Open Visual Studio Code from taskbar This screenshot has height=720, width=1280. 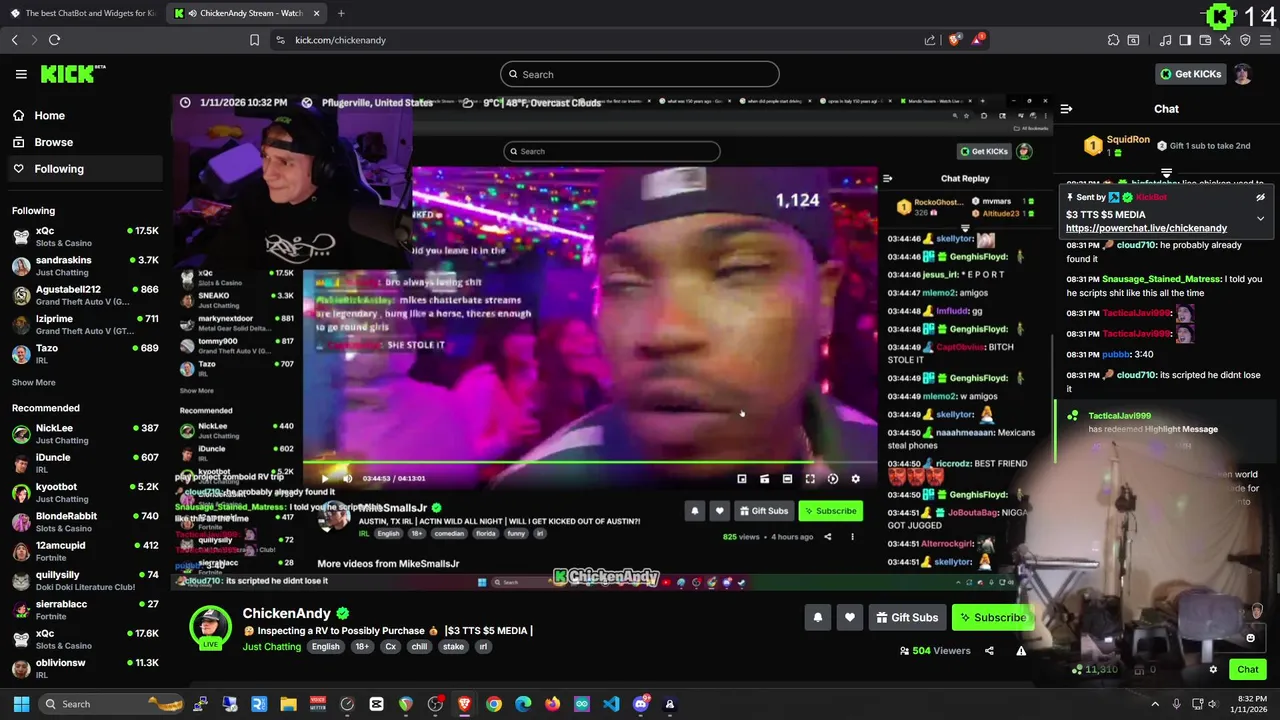click(611, 704)
